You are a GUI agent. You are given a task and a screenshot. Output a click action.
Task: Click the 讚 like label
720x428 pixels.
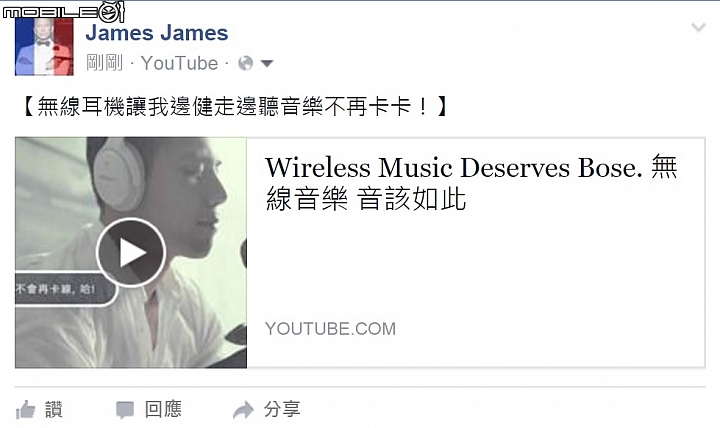pos(54,409)
